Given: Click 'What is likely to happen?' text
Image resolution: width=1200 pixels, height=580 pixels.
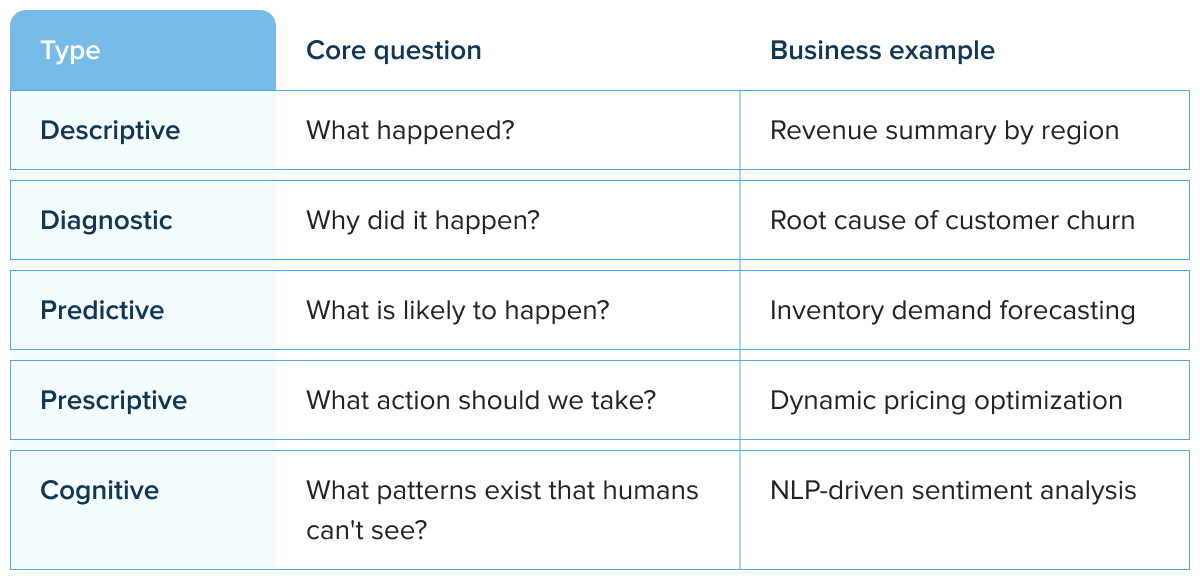Looking at the screenshot, I should tap(457, 311).
